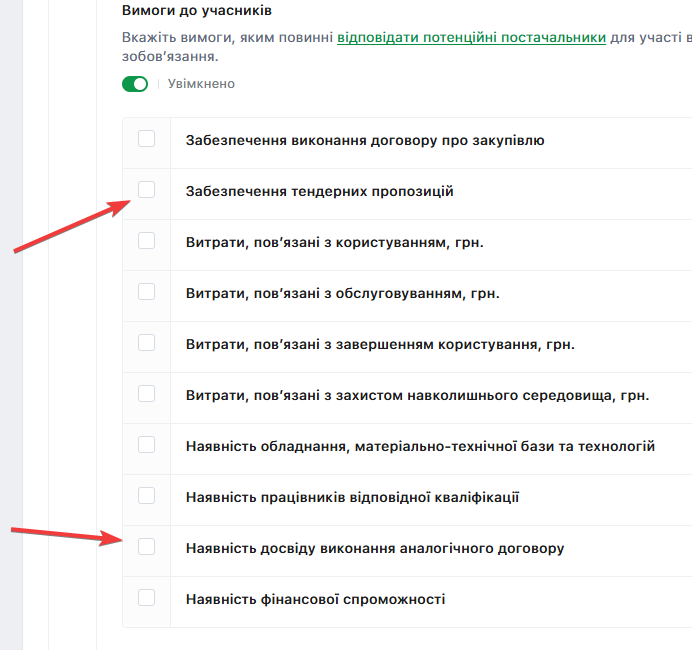Screen dimensions: 692x650
Task: Open the "відповідати потенційні постачальники" link
Action: tap(471, 38)
